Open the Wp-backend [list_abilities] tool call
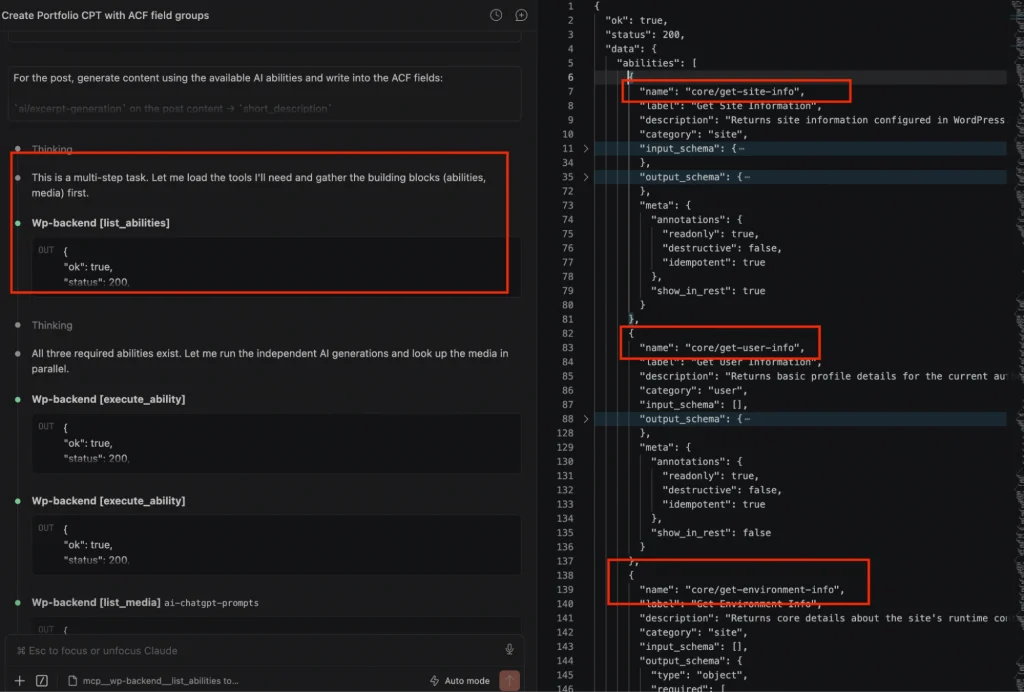Image resolution: width=1024 pixels, height=692 pixels. pyautogui.click(x=101, y=223)
